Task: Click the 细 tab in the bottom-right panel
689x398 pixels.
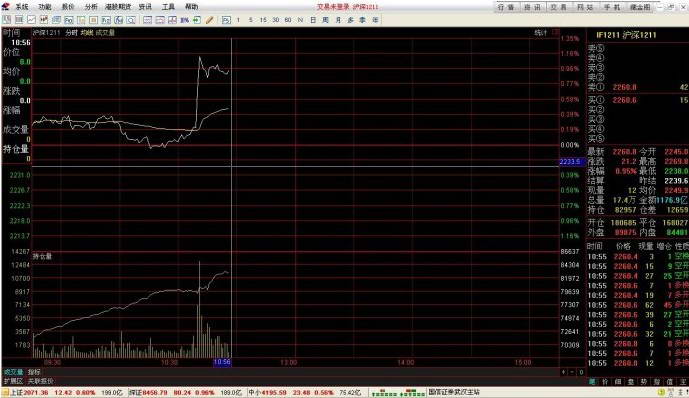Action: pyautogui.click(x=618, y=382)
